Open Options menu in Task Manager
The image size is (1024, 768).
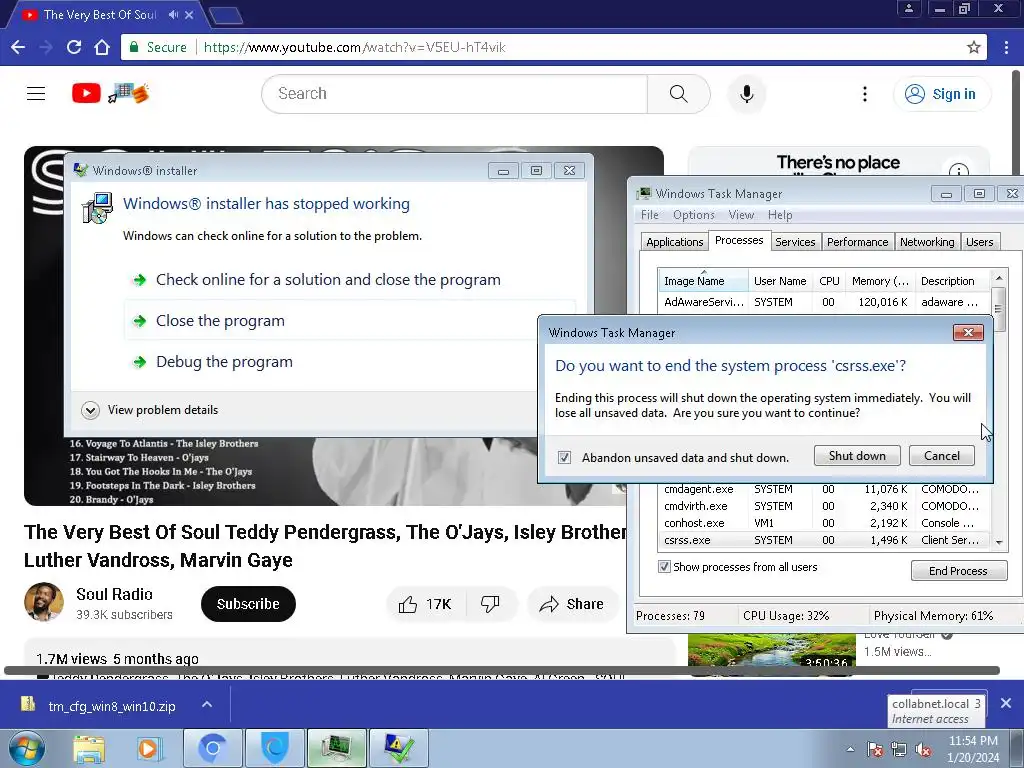coord(694,215)
